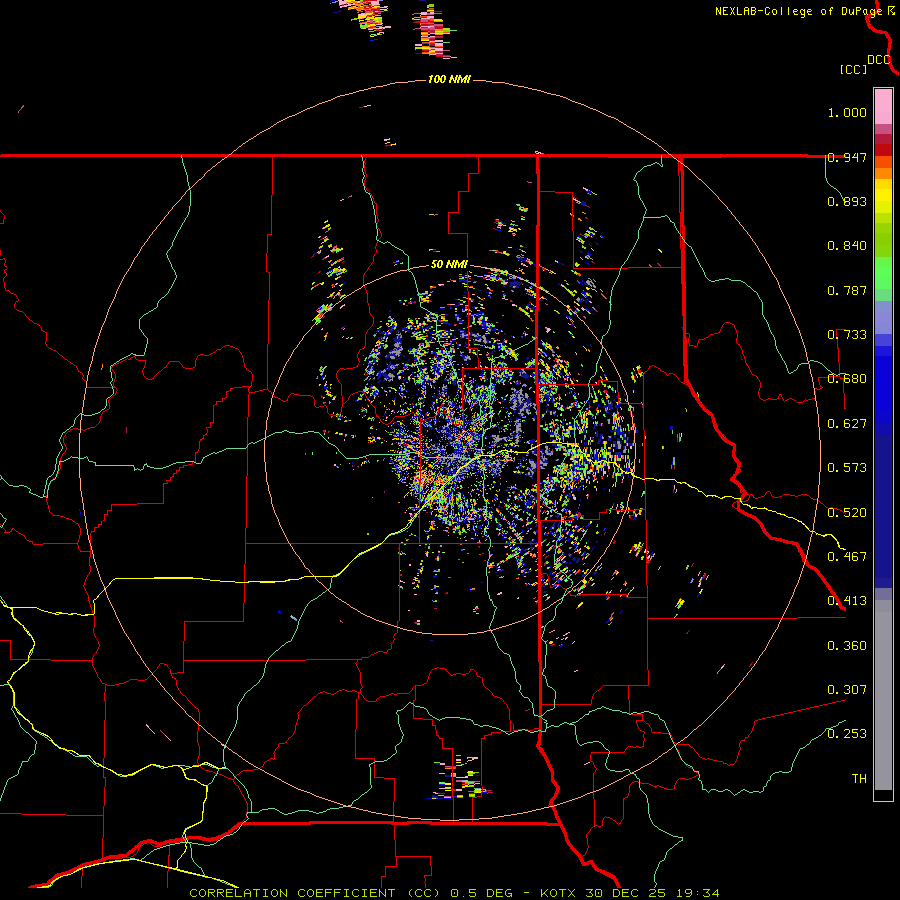Image resolution: width=900 pixels, height=900 pixels.
Task: Click the [CC] unit label
Action: click(853, 69)
